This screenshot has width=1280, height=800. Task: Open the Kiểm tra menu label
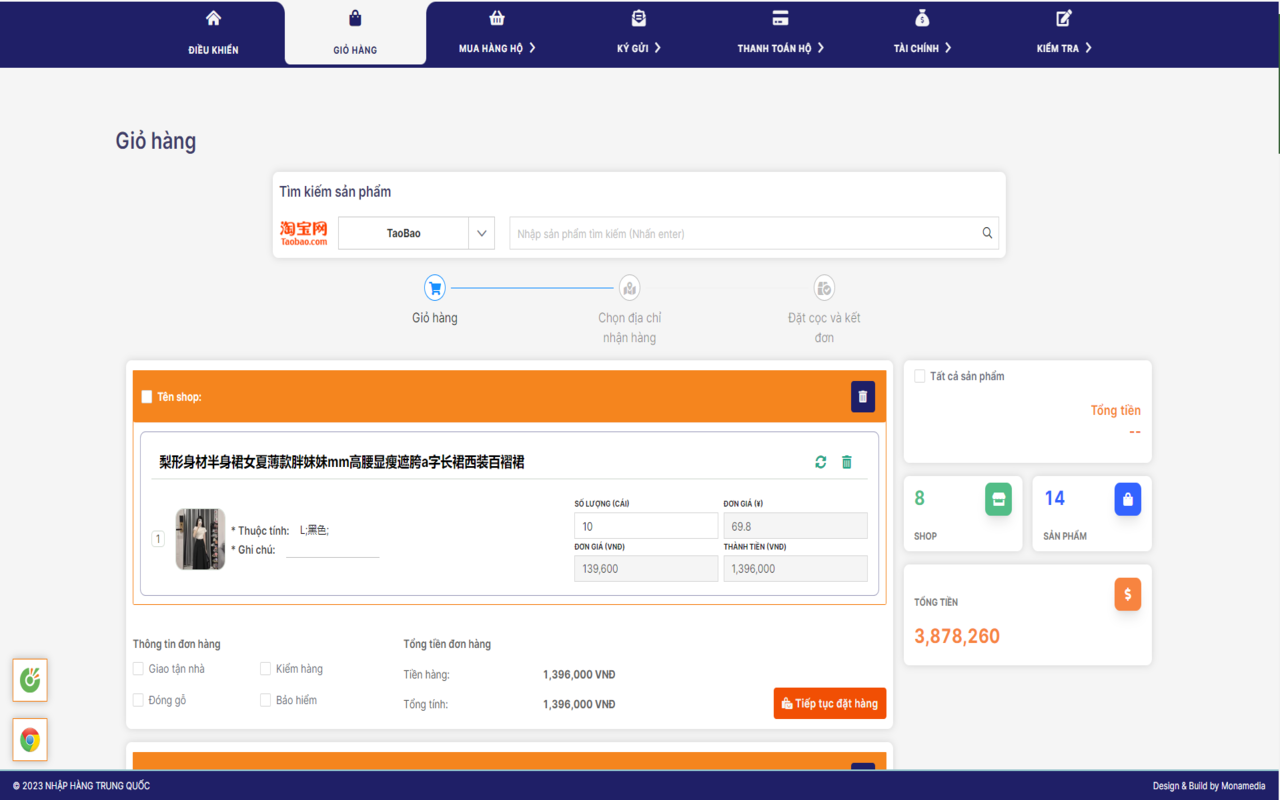(1058, 48)
